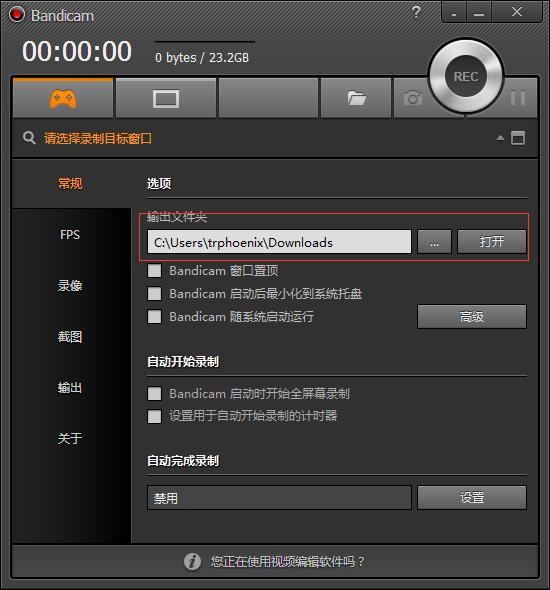
Task: Click the Bandicam red logo icon
Action: click(x=17, y=15)
